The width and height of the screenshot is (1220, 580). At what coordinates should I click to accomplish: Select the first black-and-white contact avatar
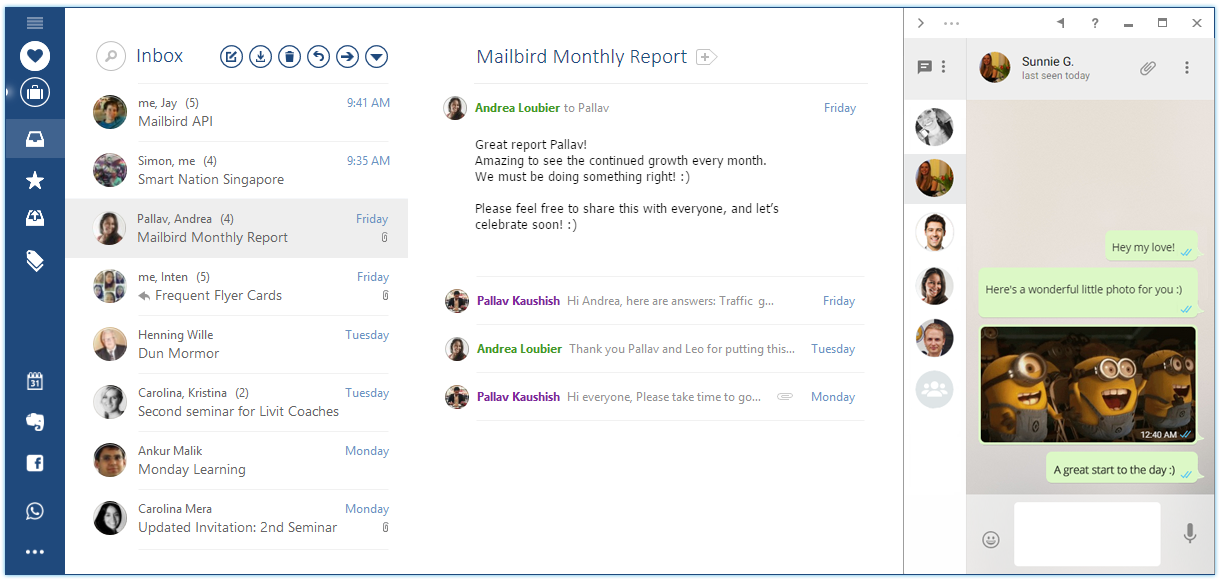tap(935, 127)
